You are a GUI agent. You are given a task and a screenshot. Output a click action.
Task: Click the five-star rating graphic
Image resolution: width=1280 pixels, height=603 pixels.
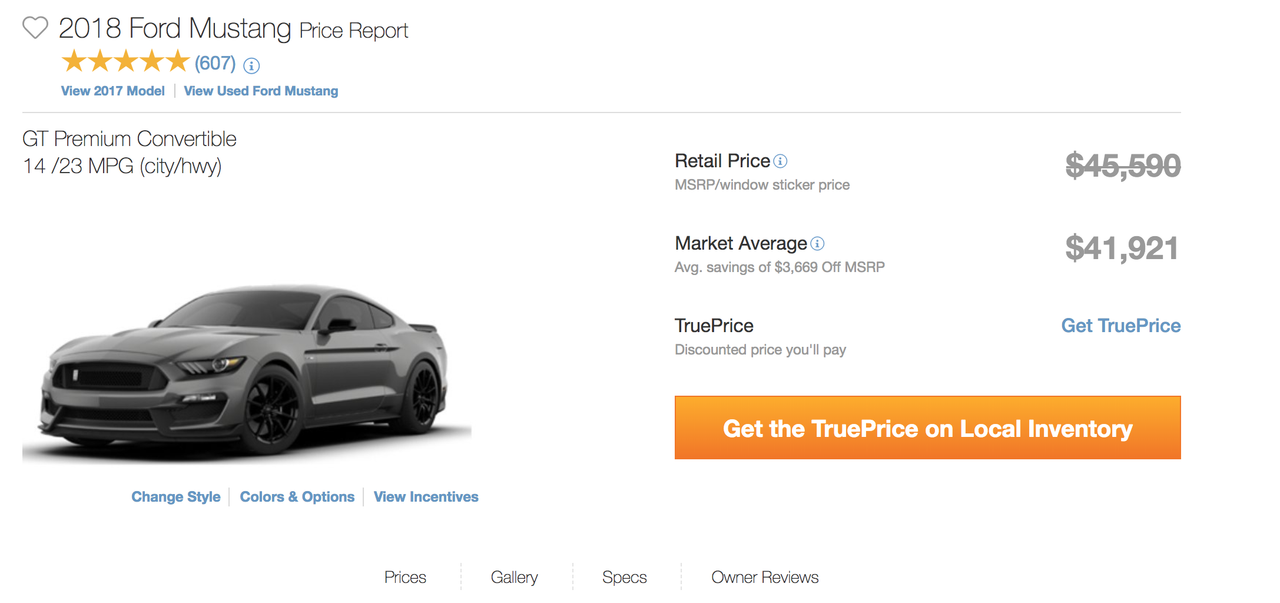point(125,62)
